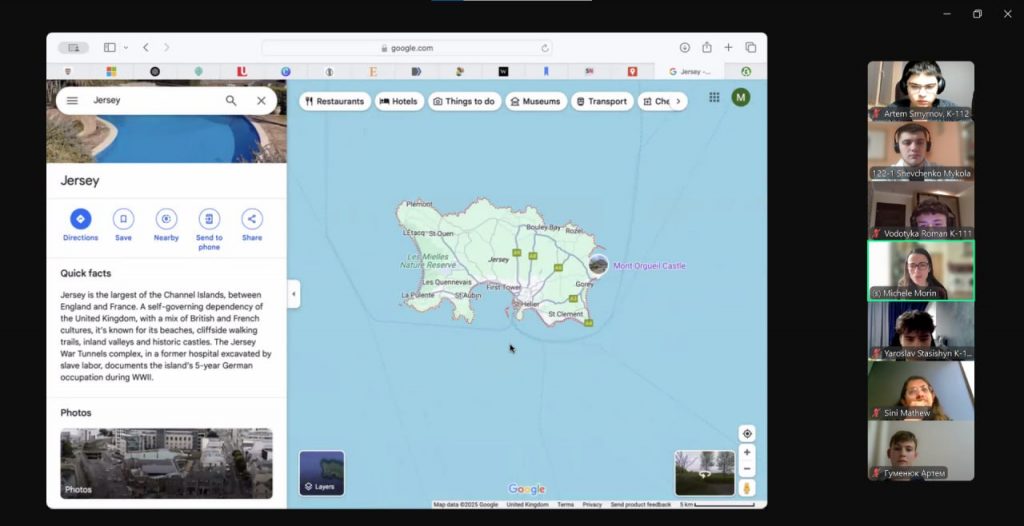
Task: Clear the Jersey search with X
Action: click(x=261, y=101)
